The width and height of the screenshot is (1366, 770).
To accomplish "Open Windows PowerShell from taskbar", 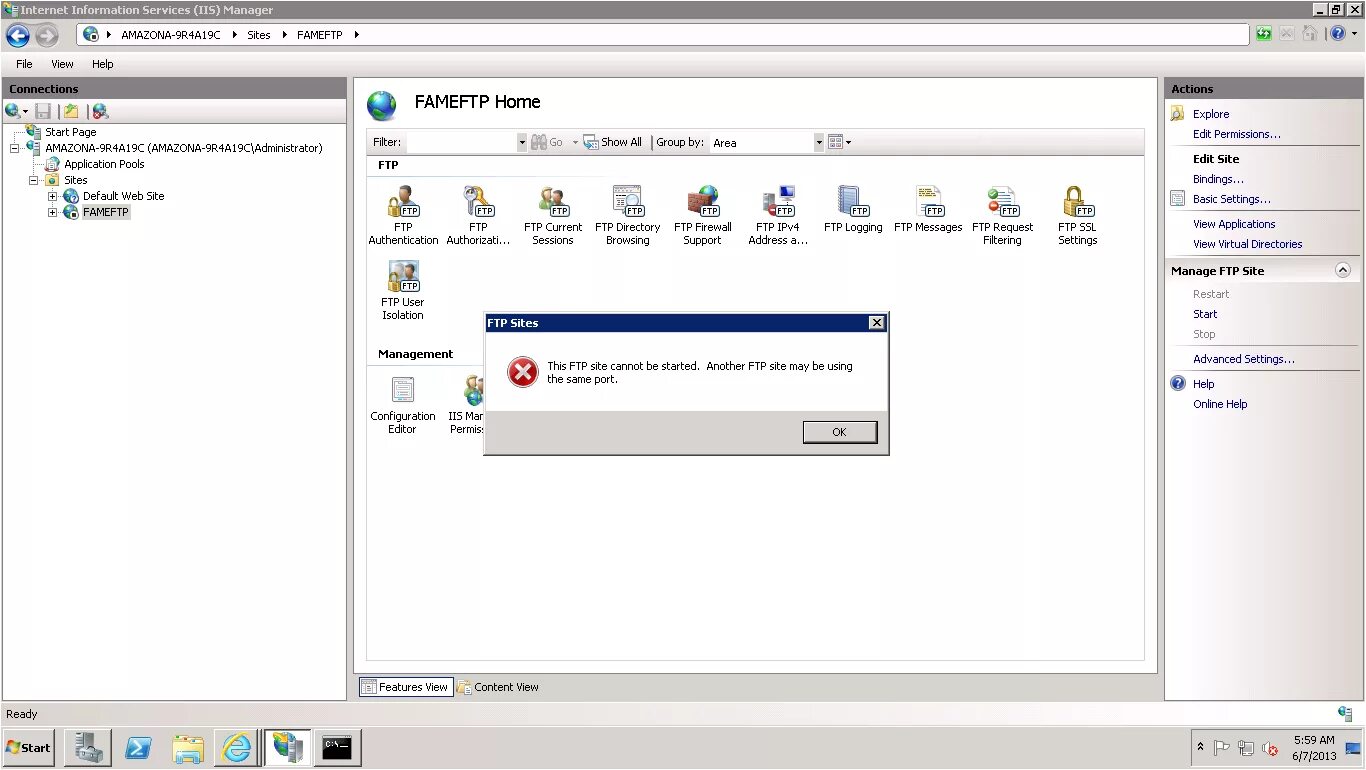I will pos(138,747).
